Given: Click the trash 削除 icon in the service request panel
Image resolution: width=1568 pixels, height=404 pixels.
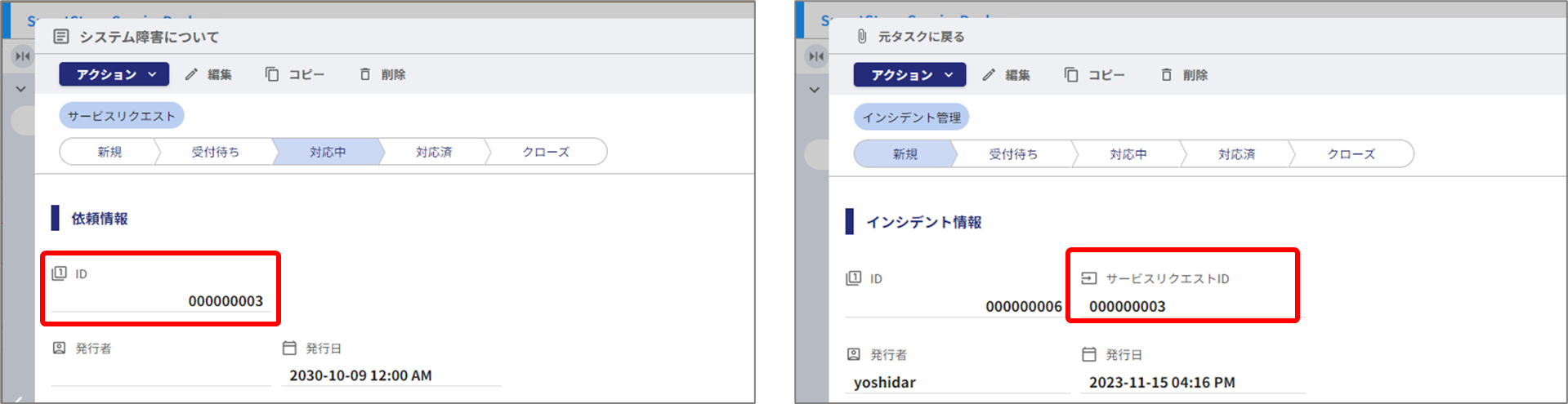Looking at the screenshot, I should pyautogui.click(x=365, y=74).
